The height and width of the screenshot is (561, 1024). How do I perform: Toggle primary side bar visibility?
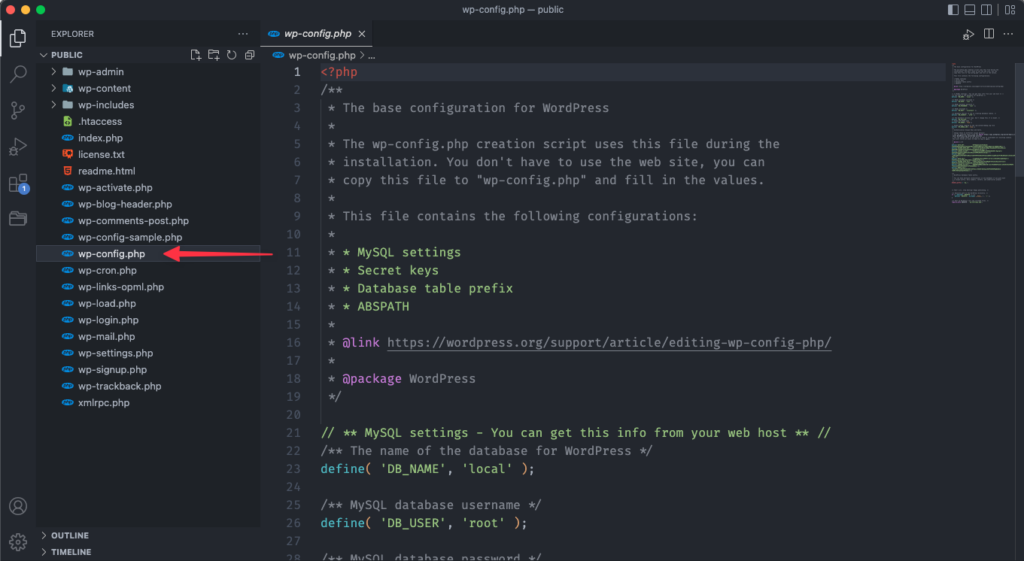(x=953, y=10)
